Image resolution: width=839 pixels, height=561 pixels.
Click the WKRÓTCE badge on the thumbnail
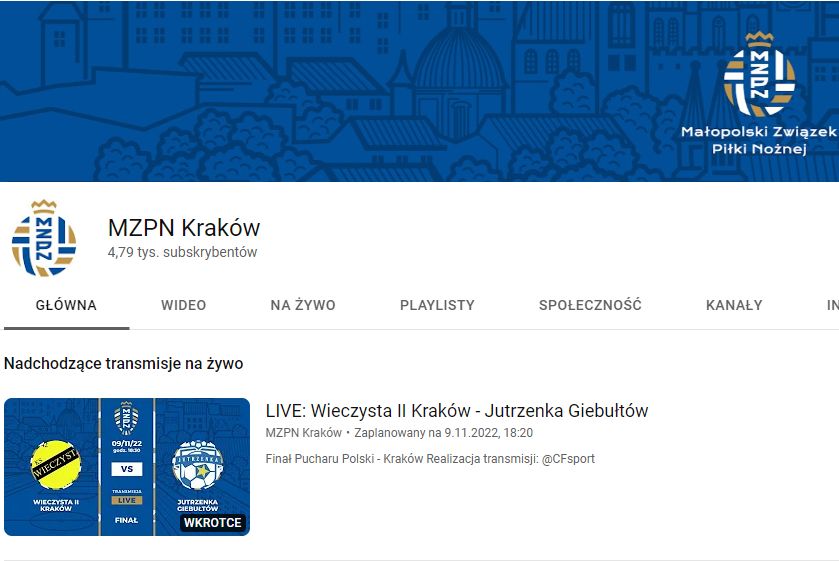(213, 523)
